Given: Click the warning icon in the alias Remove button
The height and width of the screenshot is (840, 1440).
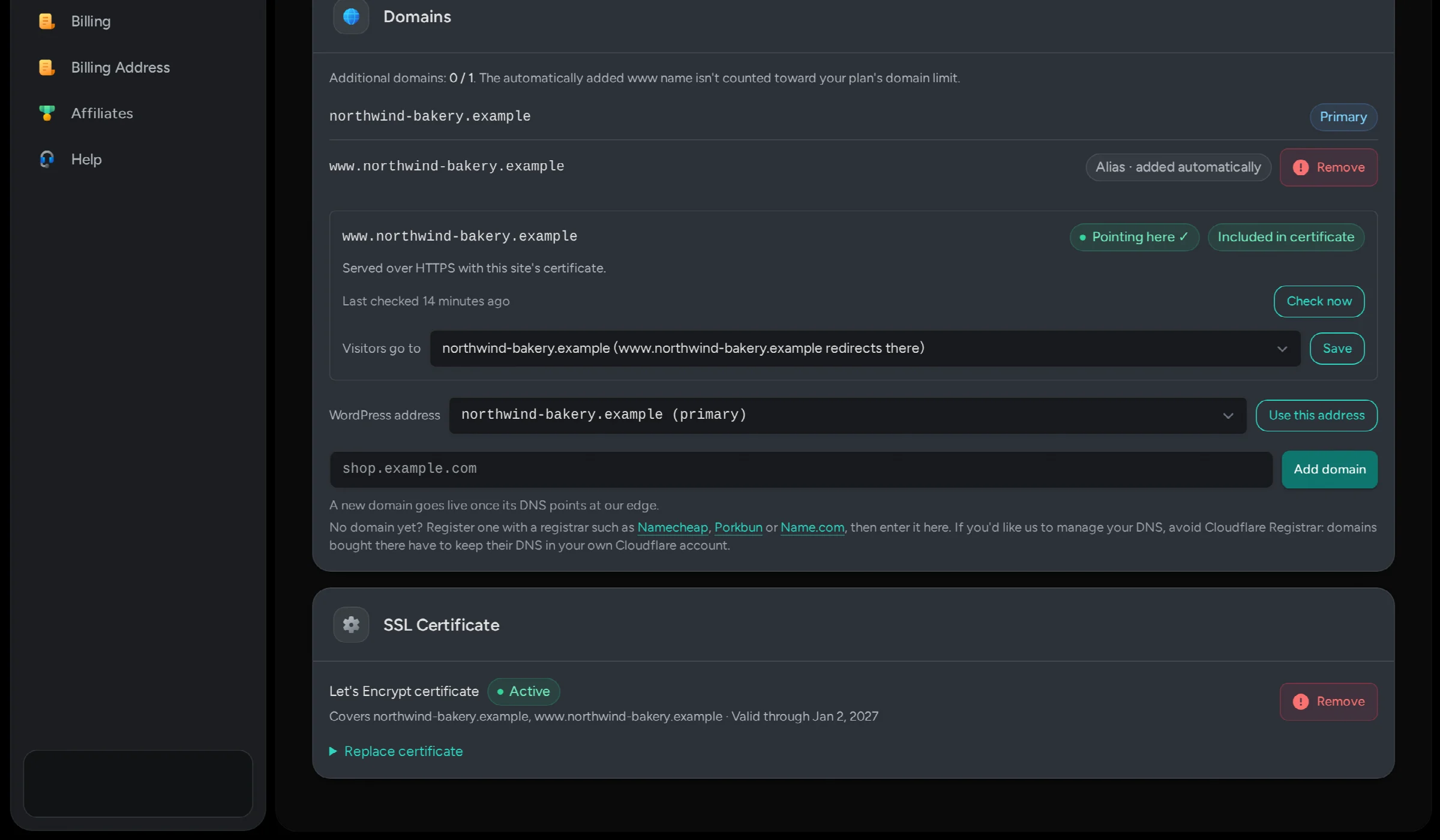Looking at the screenshot, I should tap(1300, 167).
